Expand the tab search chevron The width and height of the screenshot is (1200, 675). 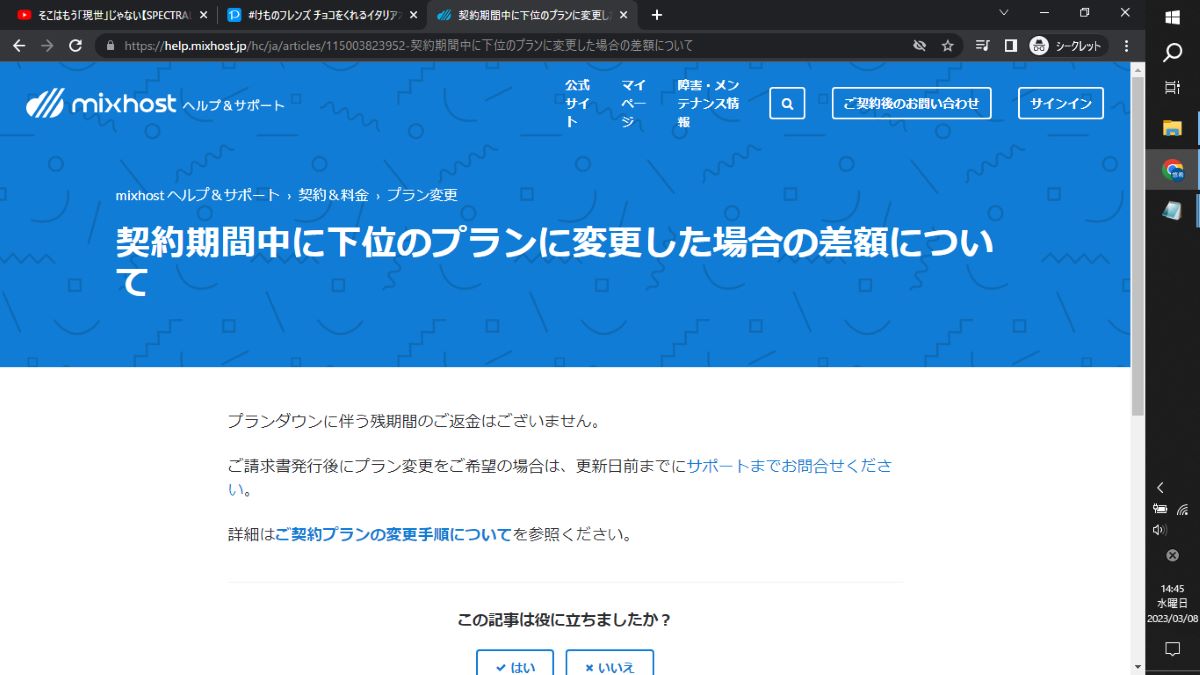[1005, 12]
